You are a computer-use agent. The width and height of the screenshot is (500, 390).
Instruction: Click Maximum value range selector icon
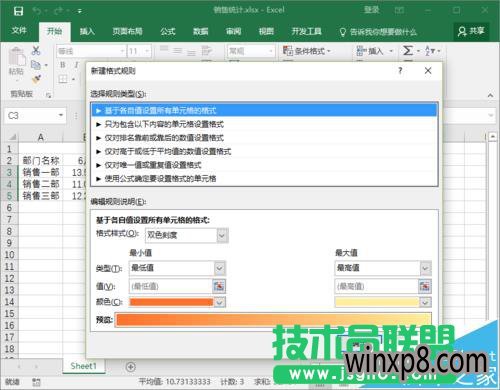point(425,286)
